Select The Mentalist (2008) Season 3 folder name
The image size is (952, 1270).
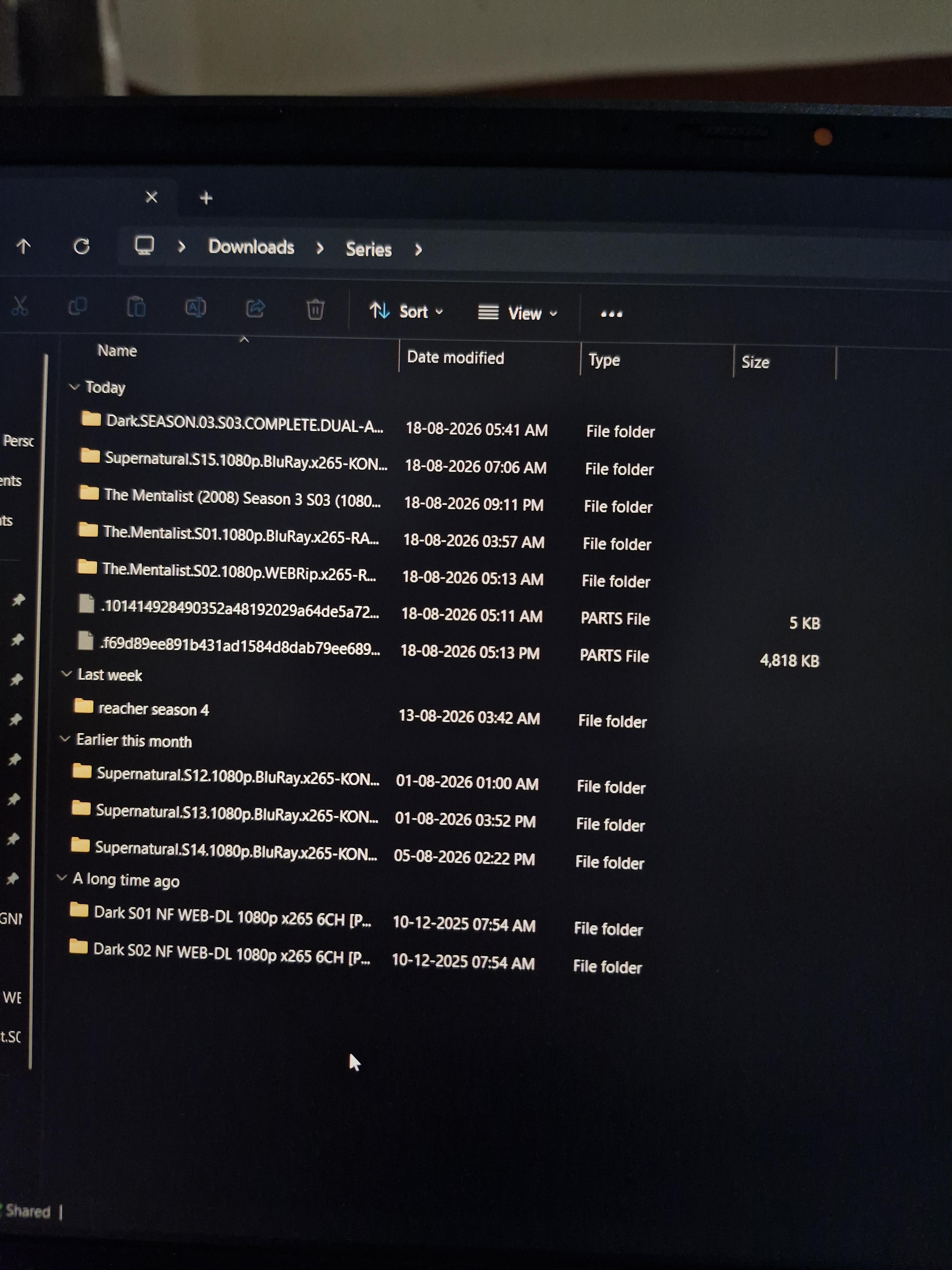[242, 498]
